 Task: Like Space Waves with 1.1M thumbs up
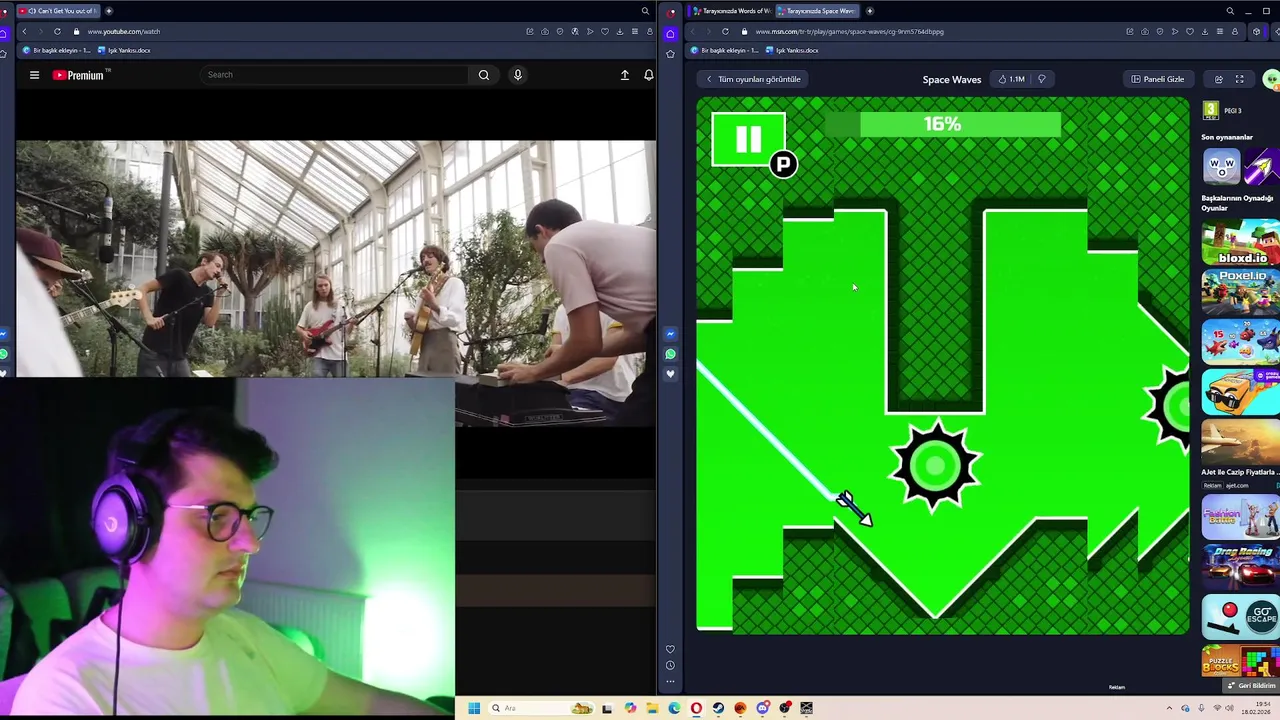(1011, 79)
